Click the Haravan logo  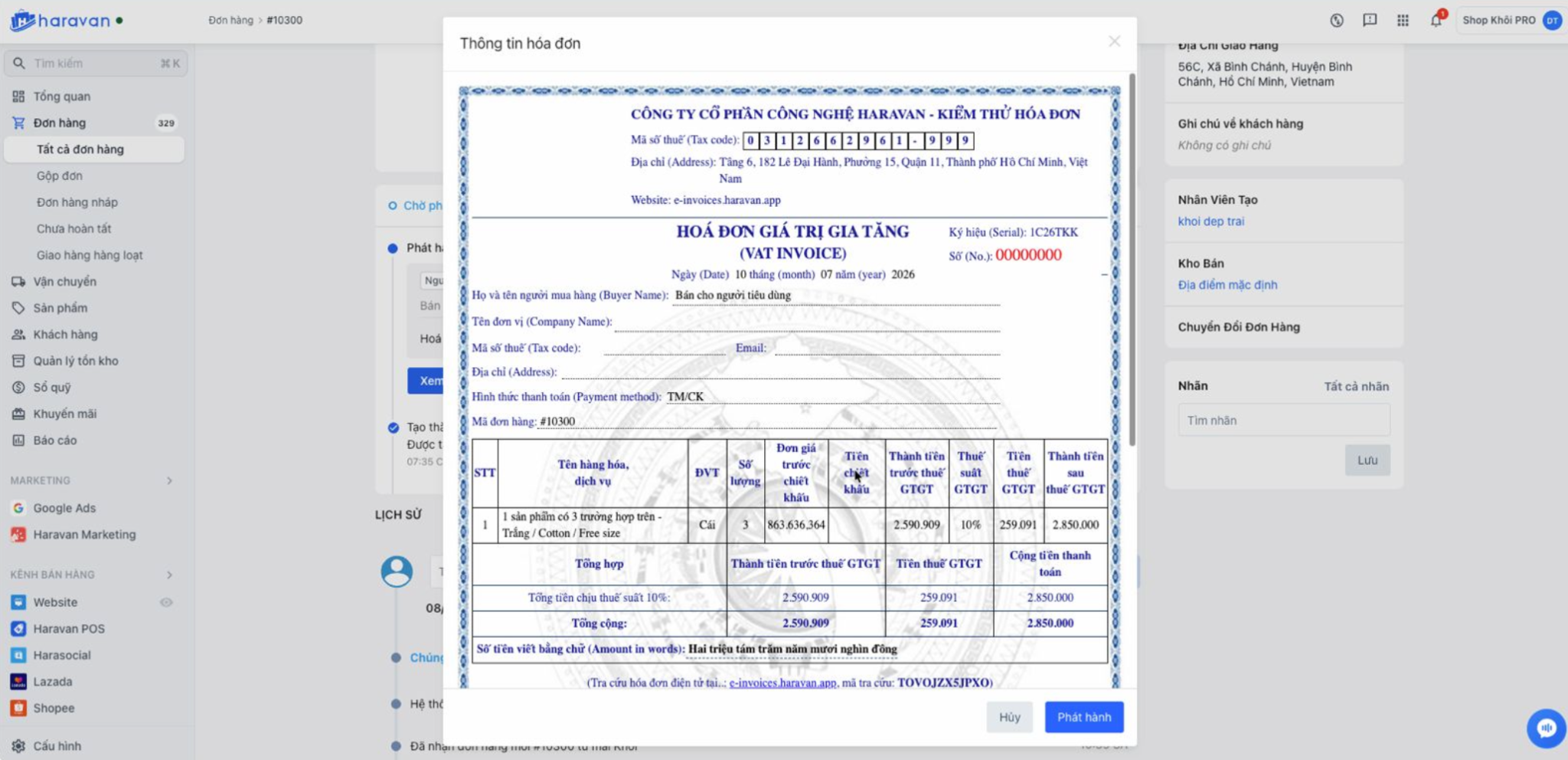tap(61, 21)
